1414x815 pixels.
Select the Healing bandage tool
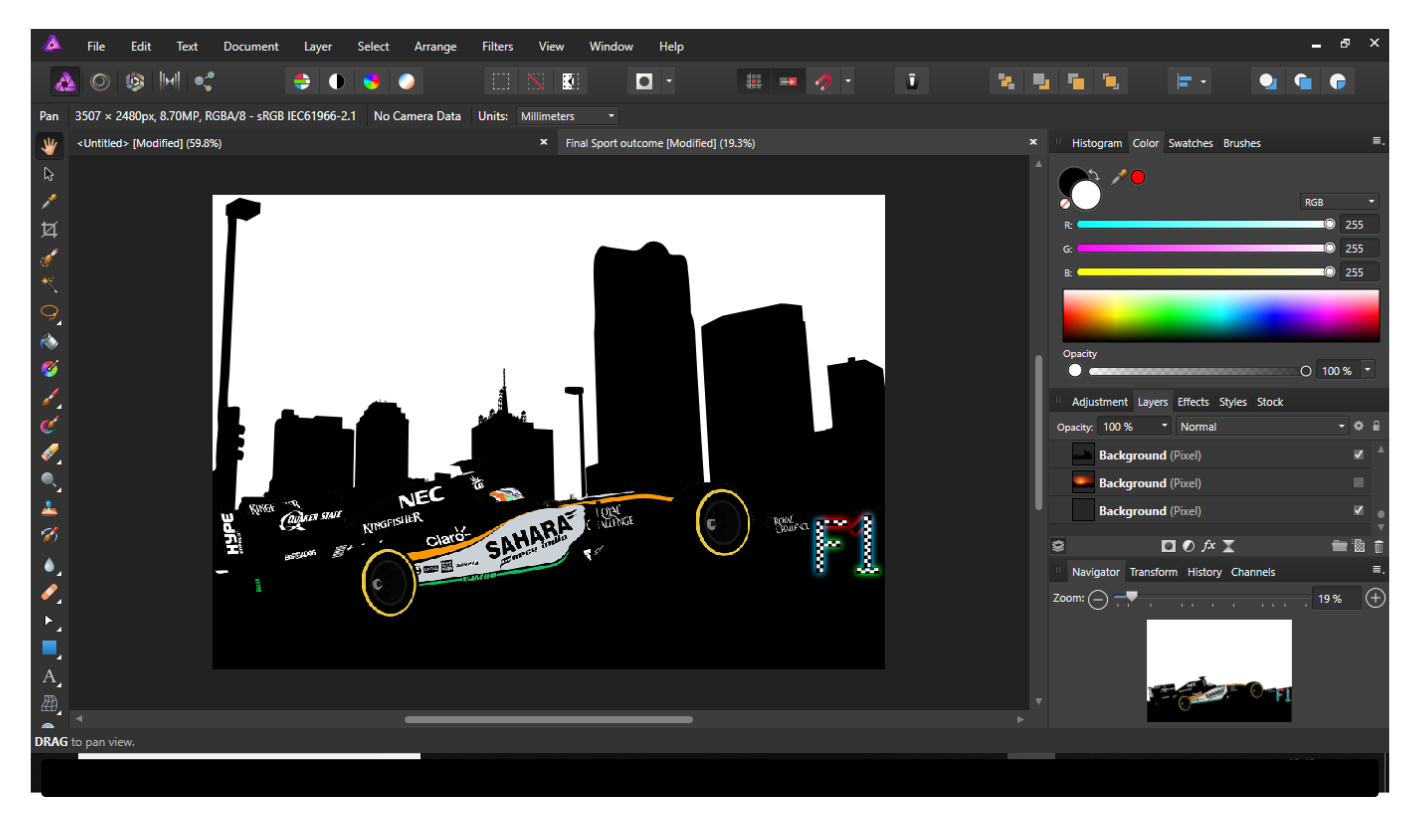(x=49, y=592)
